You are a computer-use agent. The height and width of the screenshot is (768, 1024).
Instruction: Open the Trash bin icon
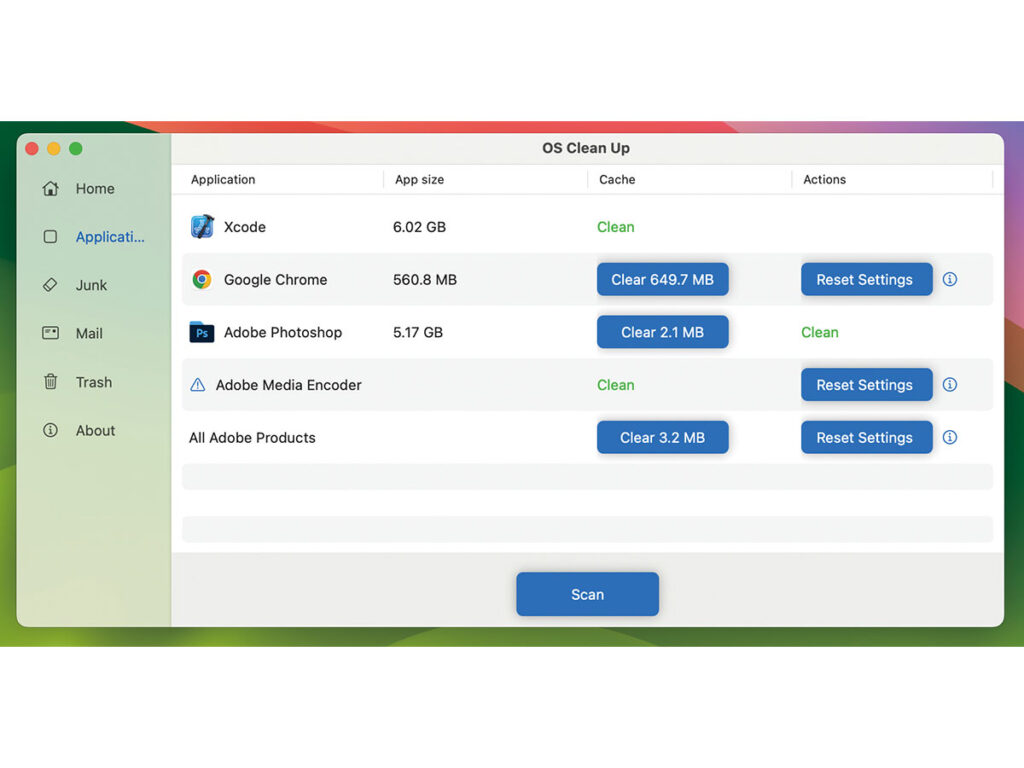[x=50, y=381]
